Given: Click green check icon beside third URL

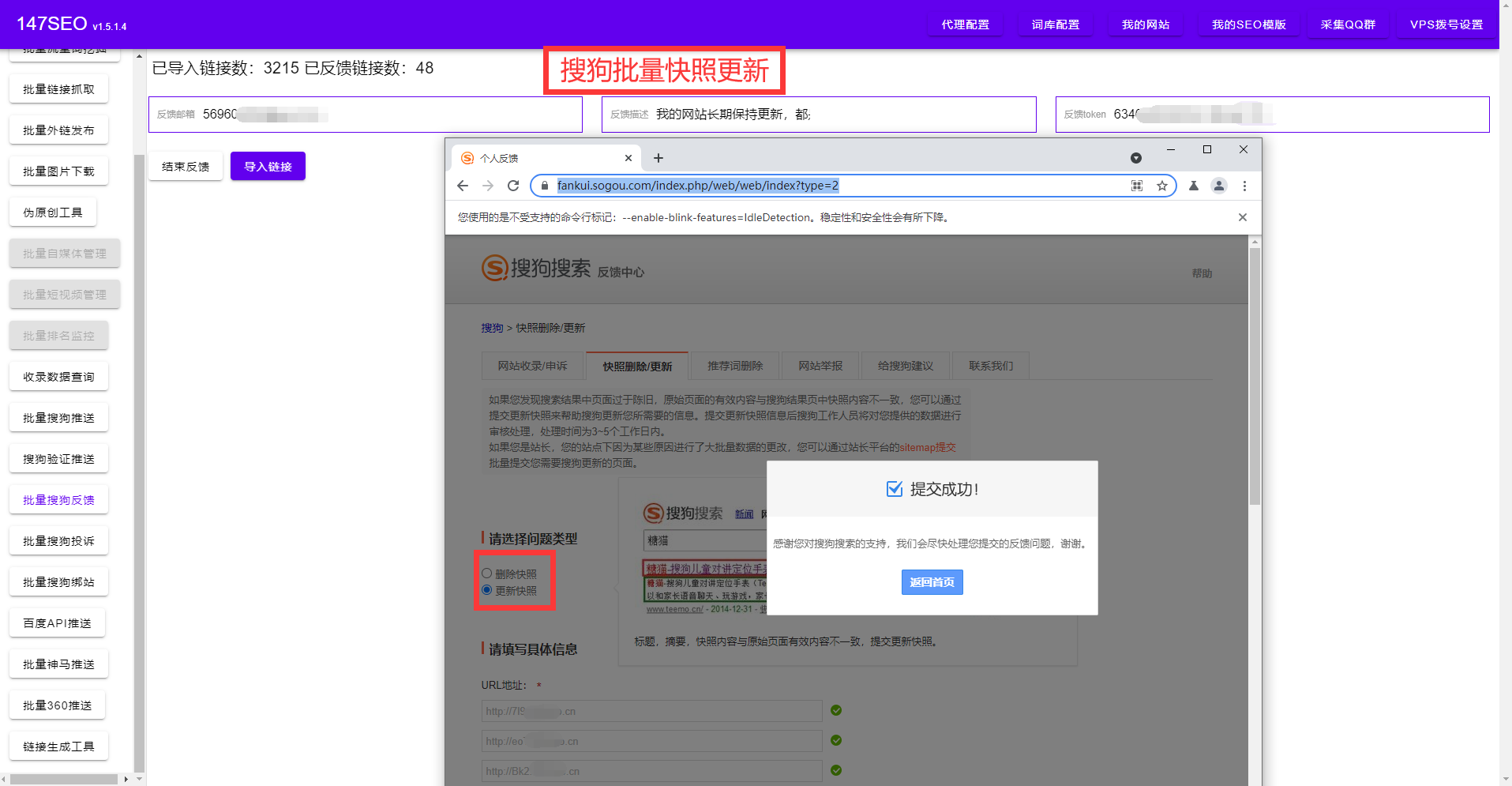Looking at the screenshot, I should click(x=836, y=770).
